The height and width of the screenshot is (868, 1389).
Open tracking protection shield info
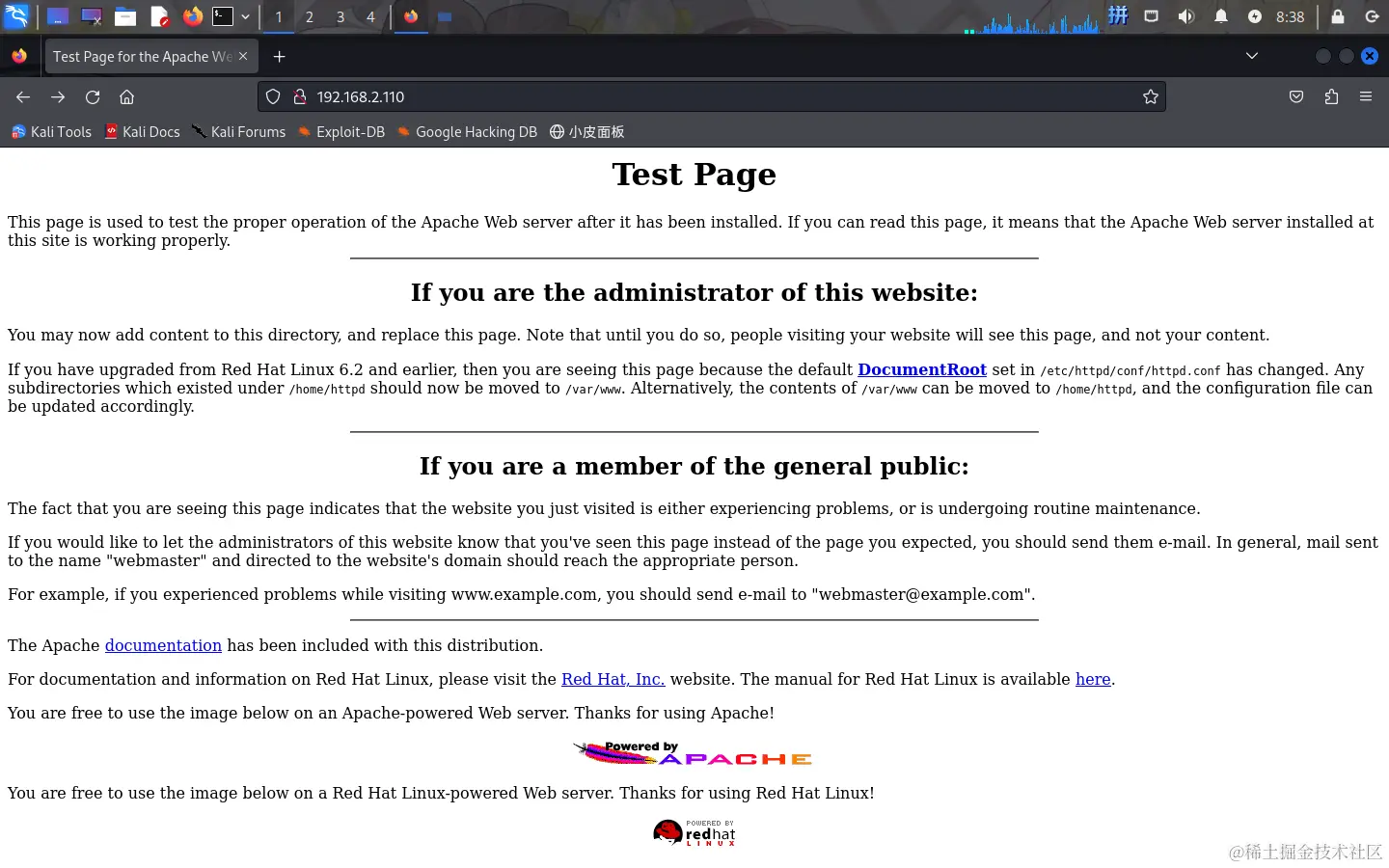coord(273,96)
